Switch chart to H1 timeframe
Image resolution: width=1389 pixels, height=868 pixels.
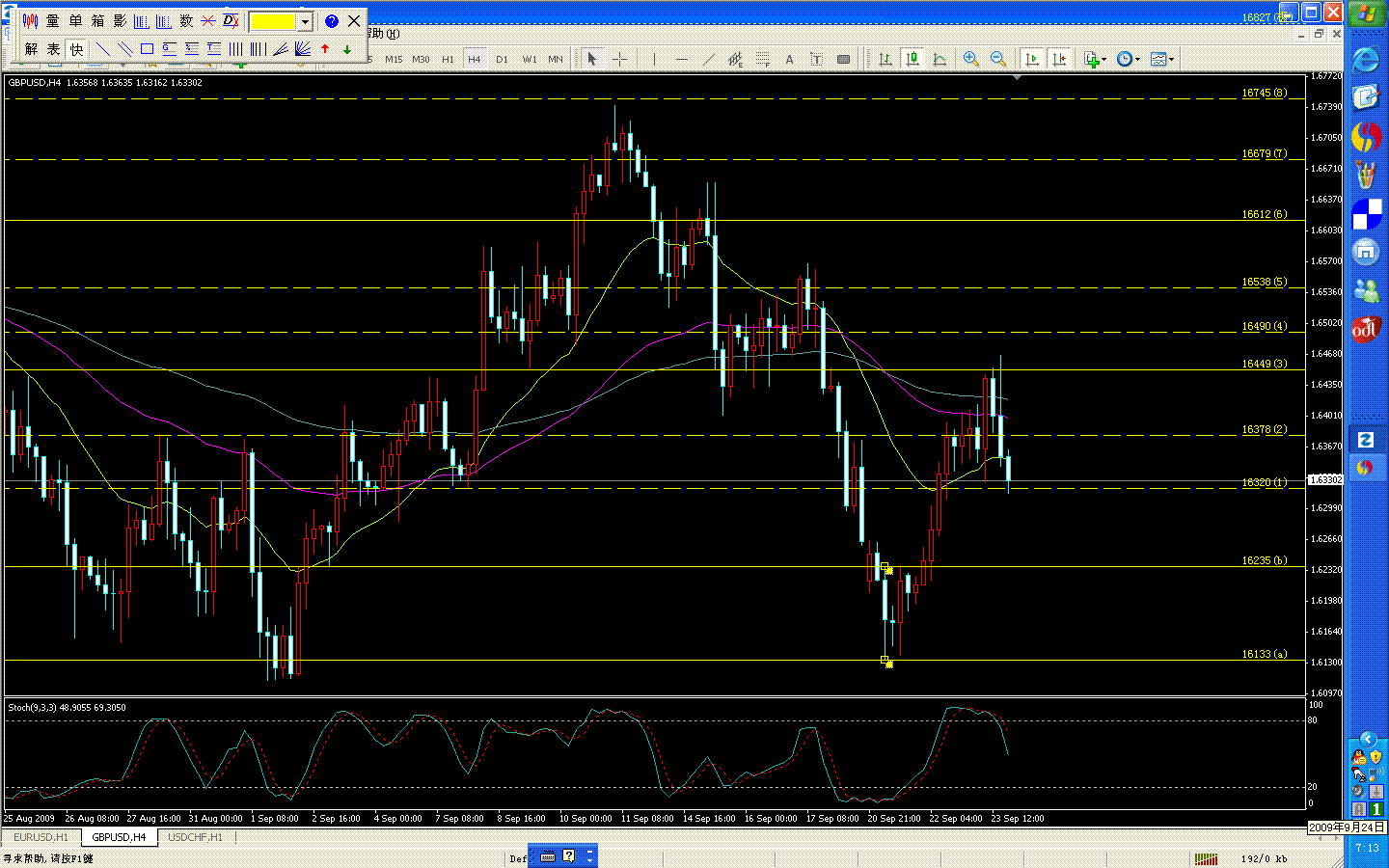(448, 59)
